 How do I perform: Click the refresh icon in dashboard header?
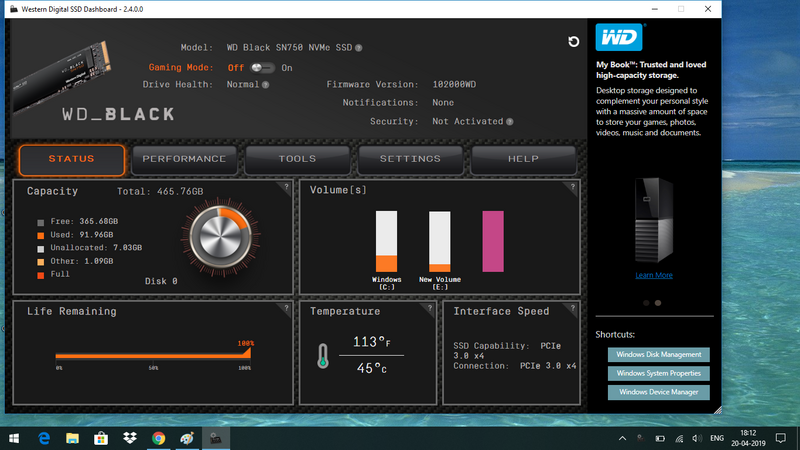click(573, 42)
